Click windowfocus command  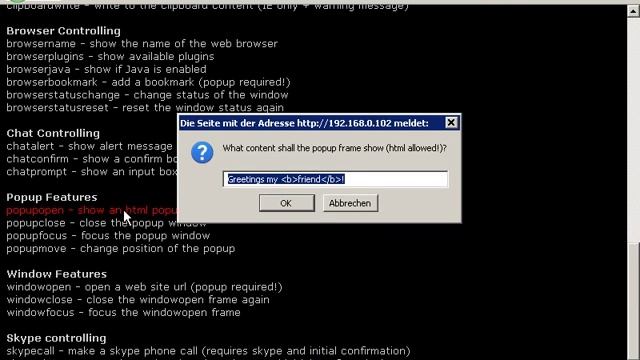click(x=123, y=313)
